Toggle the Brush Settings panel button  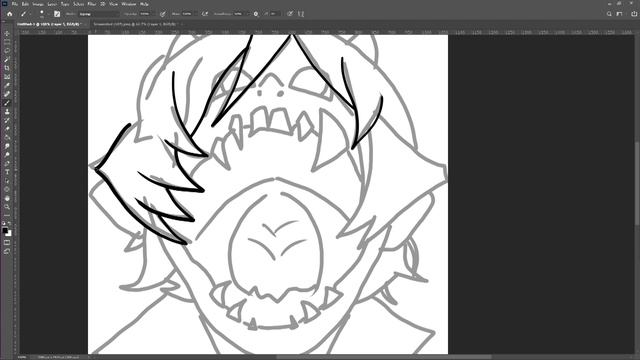pos(57,14)
